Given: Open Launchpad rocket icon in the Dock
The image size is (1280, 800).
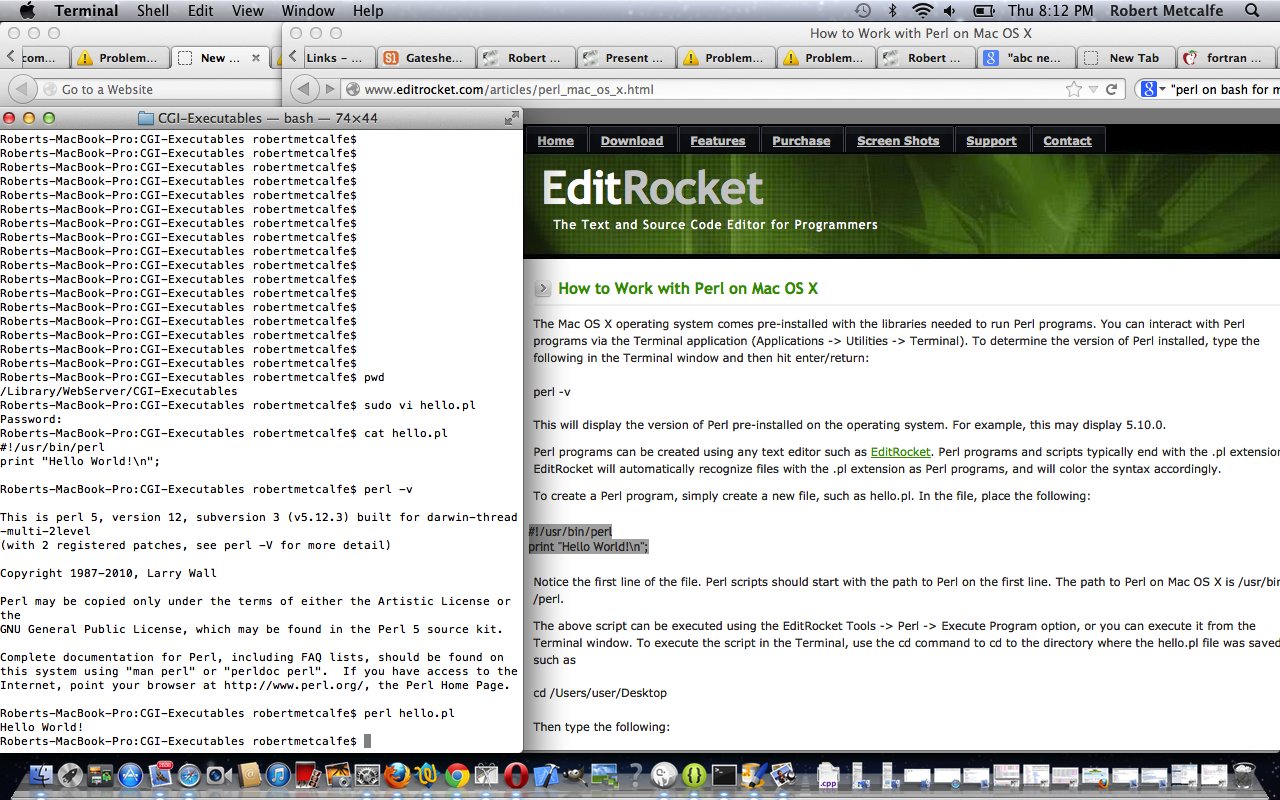Looking at the screenshot, I should [x=70, y=776].
